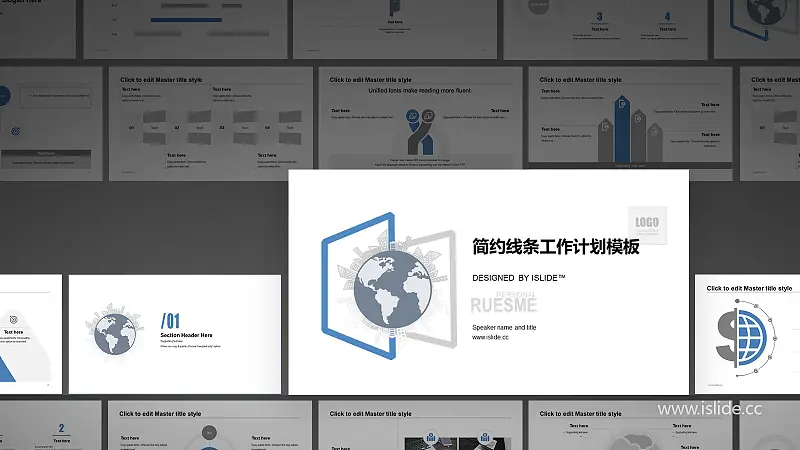Click the target icon on far left gray slide
This screenshot has height=450, width=800.
coord(15,131)
